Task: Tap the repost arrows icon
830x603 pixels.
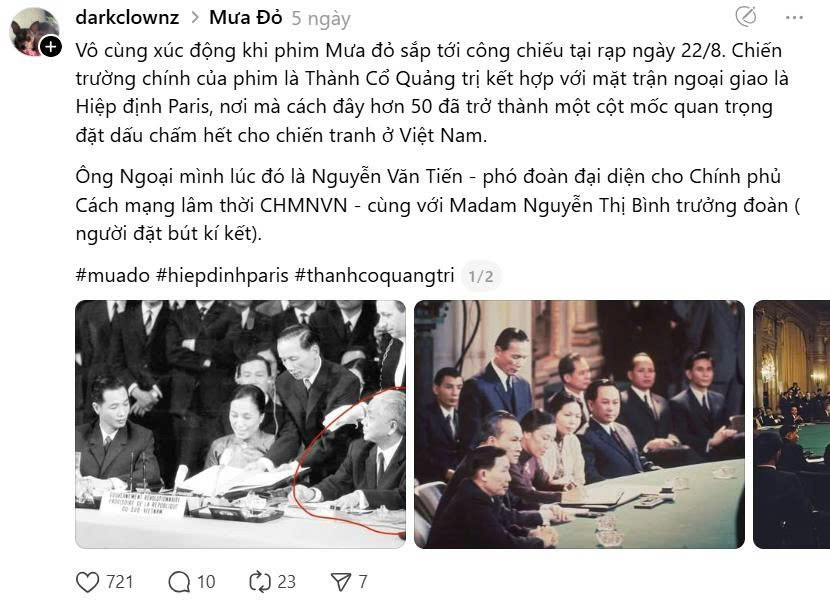Action: coord(260,582)
